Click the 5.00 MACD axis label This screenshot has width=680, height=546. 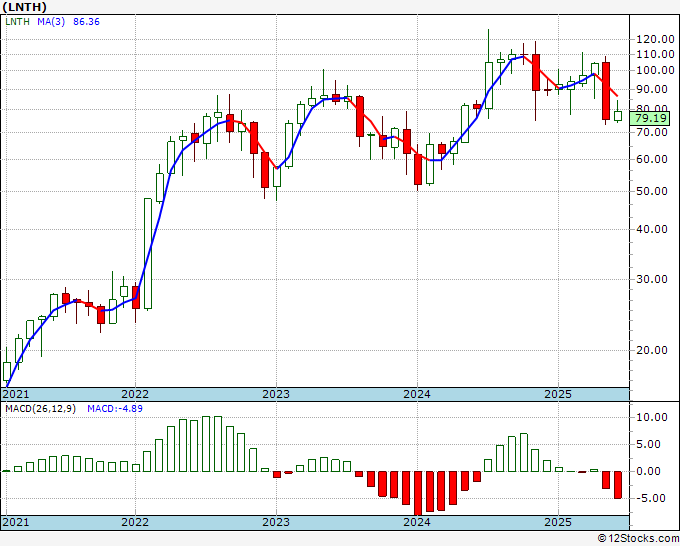point(648,444)
